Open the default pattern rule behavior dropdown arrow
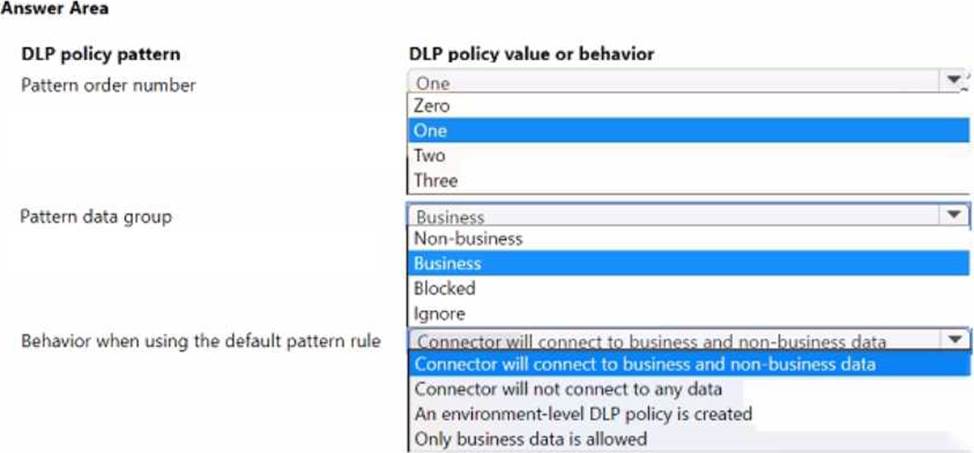 tap(954, 341)
